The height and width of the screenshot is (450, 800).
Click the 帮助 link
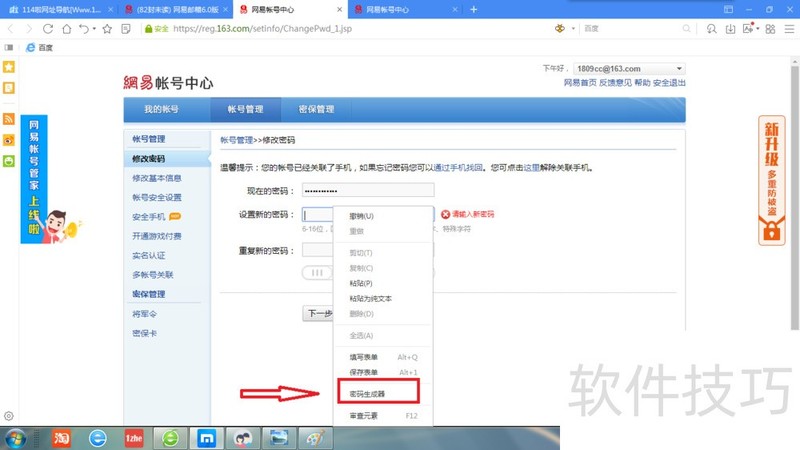pyautogui.click(x=642, y=83)
